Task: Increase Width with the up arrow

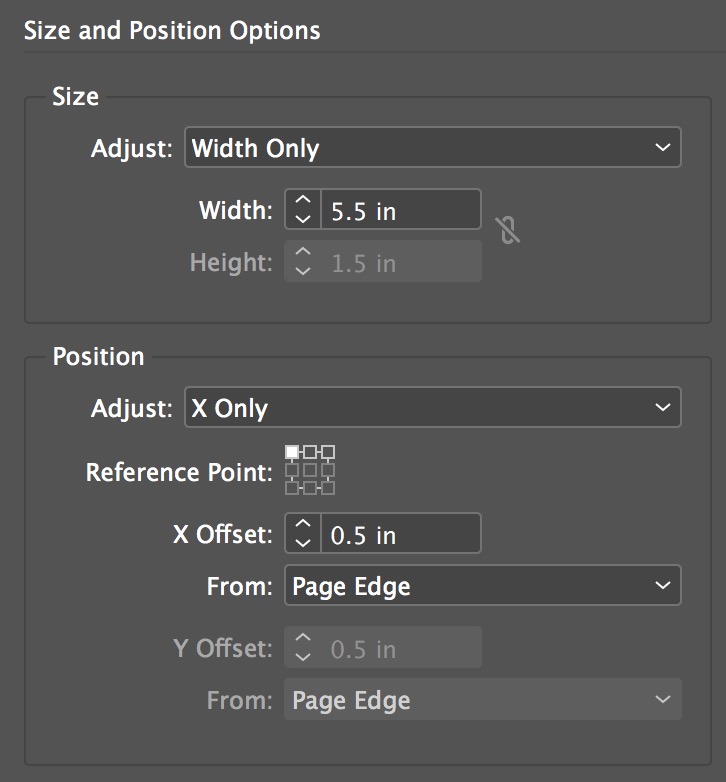Action: point(303,200)
